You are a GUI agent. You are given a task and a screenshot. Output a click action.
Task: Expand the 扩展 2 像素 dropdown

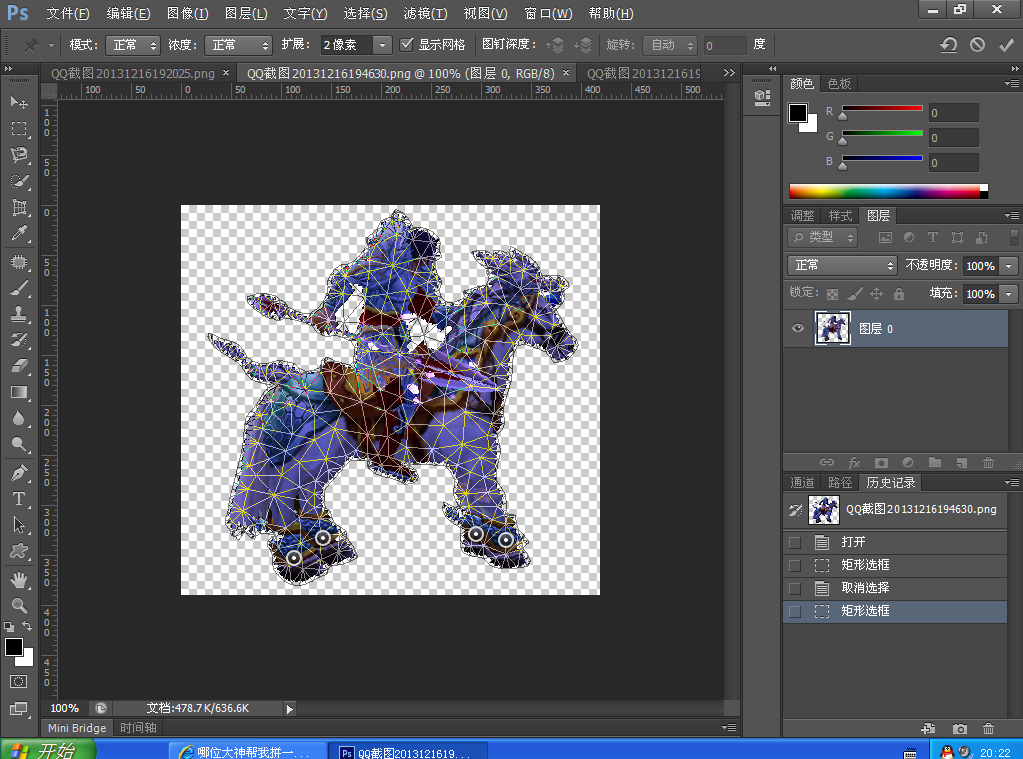tap(382, 45)
